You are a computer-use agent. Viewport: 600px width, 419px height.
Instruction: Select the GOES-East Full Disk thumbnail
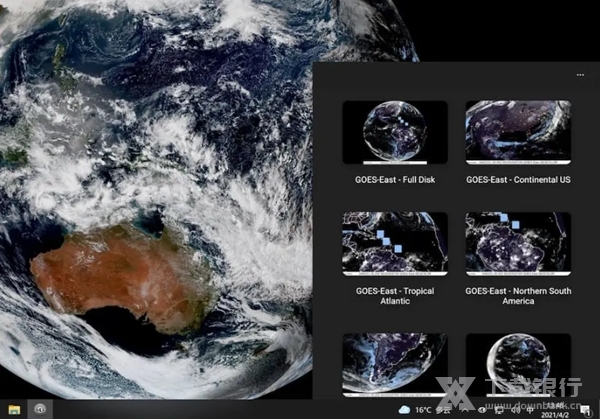393,132
